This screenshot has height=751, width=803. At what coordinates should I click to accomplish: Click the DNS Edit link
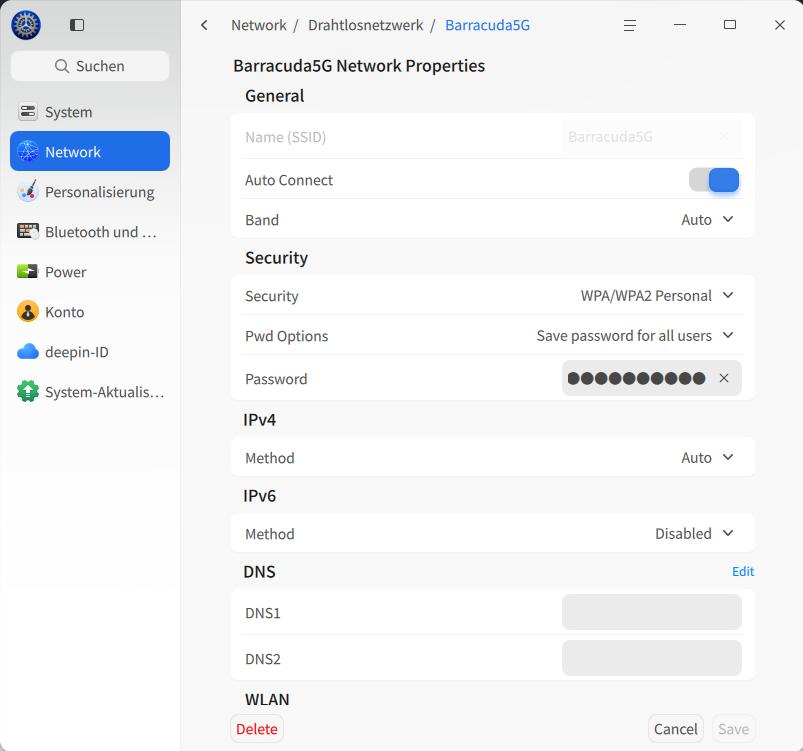pos(743,571)
